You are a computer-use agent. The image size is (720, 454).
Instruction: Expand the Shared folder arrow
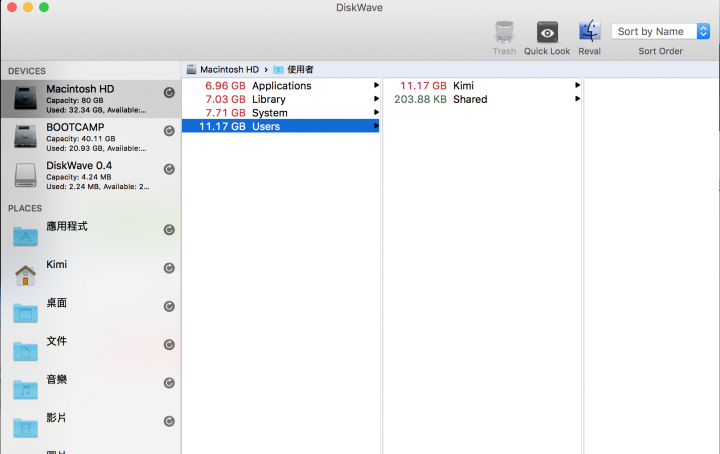(577, 99)
